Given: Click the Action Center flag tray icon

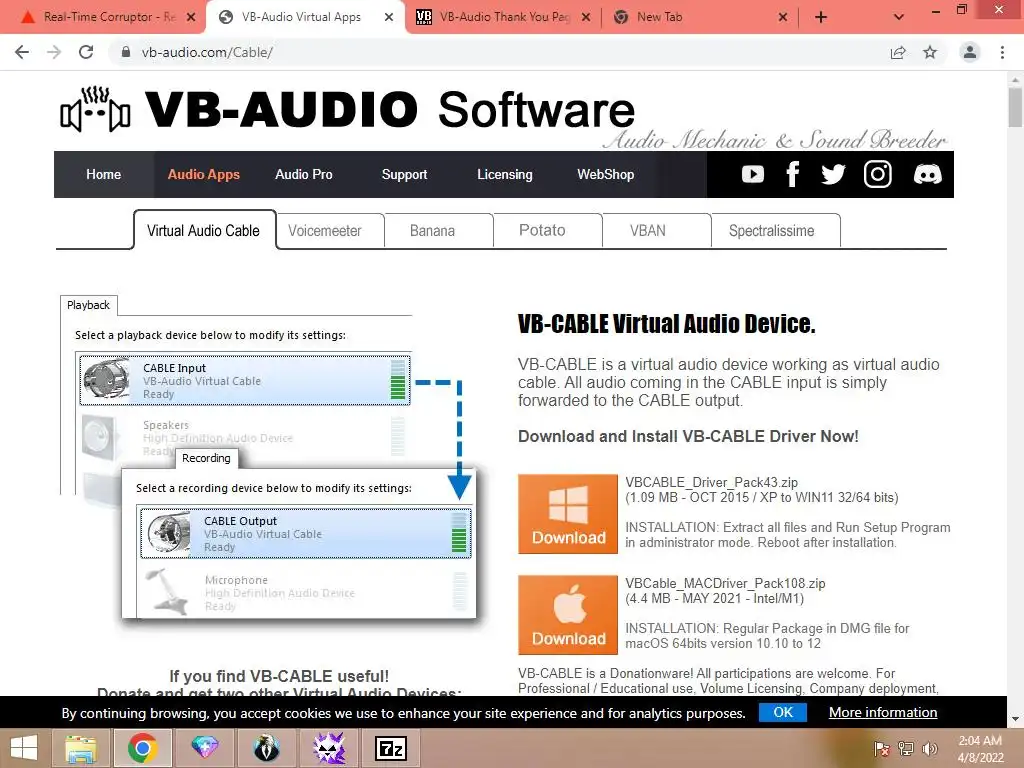Looking at the screenshot, I should click(x=882, y=749).
